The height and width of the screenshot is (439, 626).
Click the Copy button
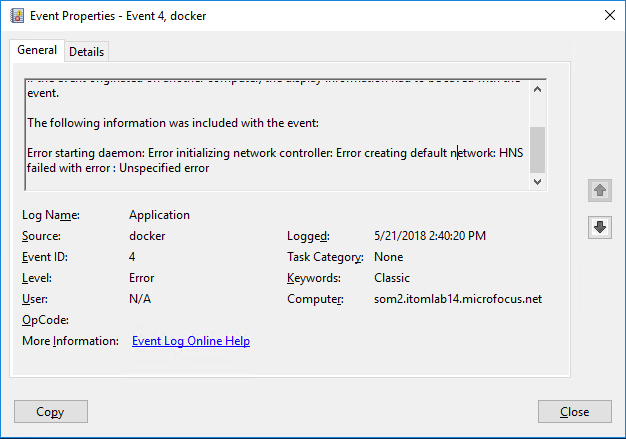51,411
